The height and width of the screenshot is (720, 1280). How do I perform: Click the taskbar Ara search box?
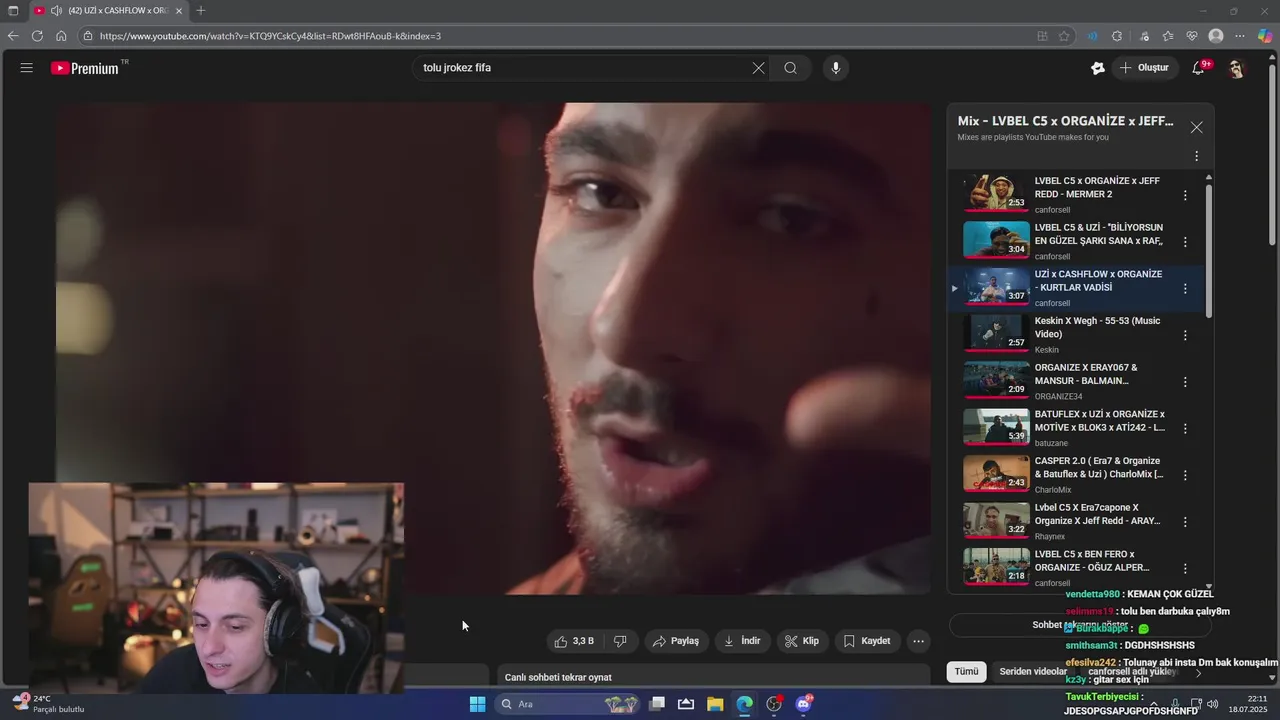[568, 704]
